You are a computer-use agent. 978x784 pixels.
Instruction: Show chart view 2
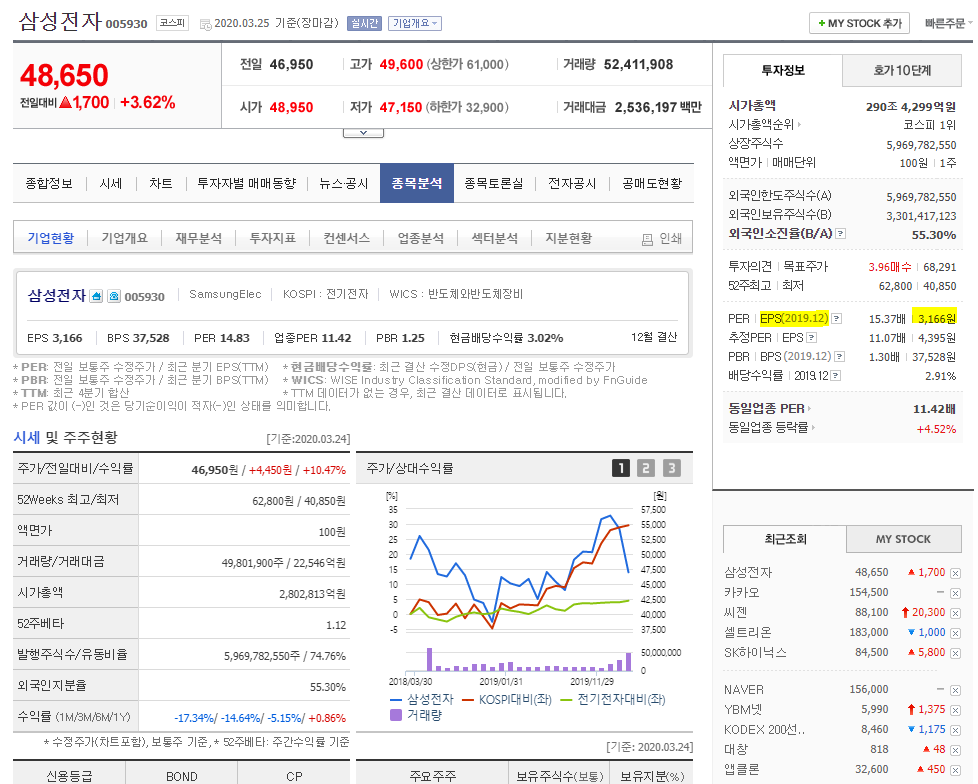[x=646, y=468]
